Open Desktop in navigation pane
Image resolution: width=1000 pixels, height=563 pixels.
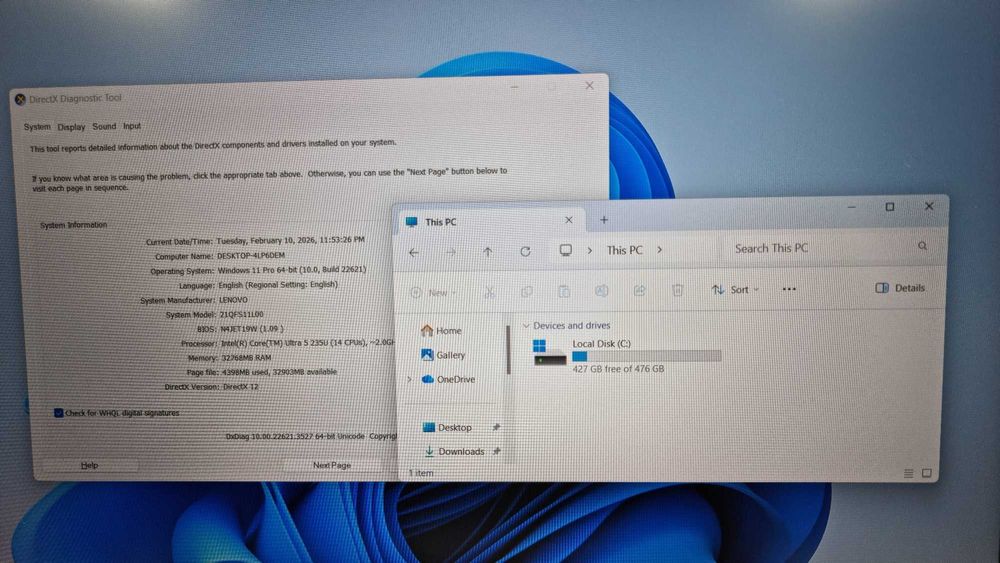tap(447, 427)
